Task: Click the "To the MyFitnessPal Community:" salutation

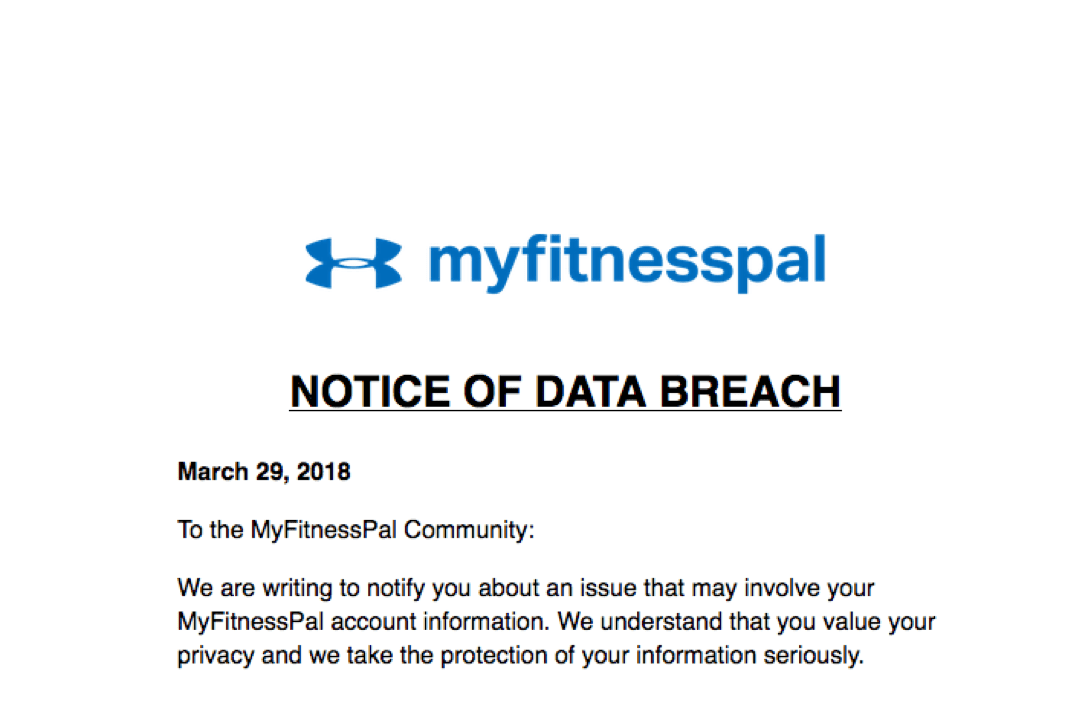Action: (356, 529)
